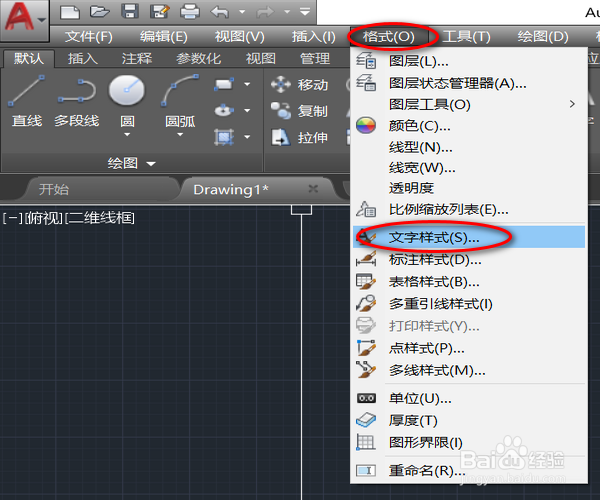Click the 移动 move tool
This screenshot has height=500, width=600.
coord(300,85)
